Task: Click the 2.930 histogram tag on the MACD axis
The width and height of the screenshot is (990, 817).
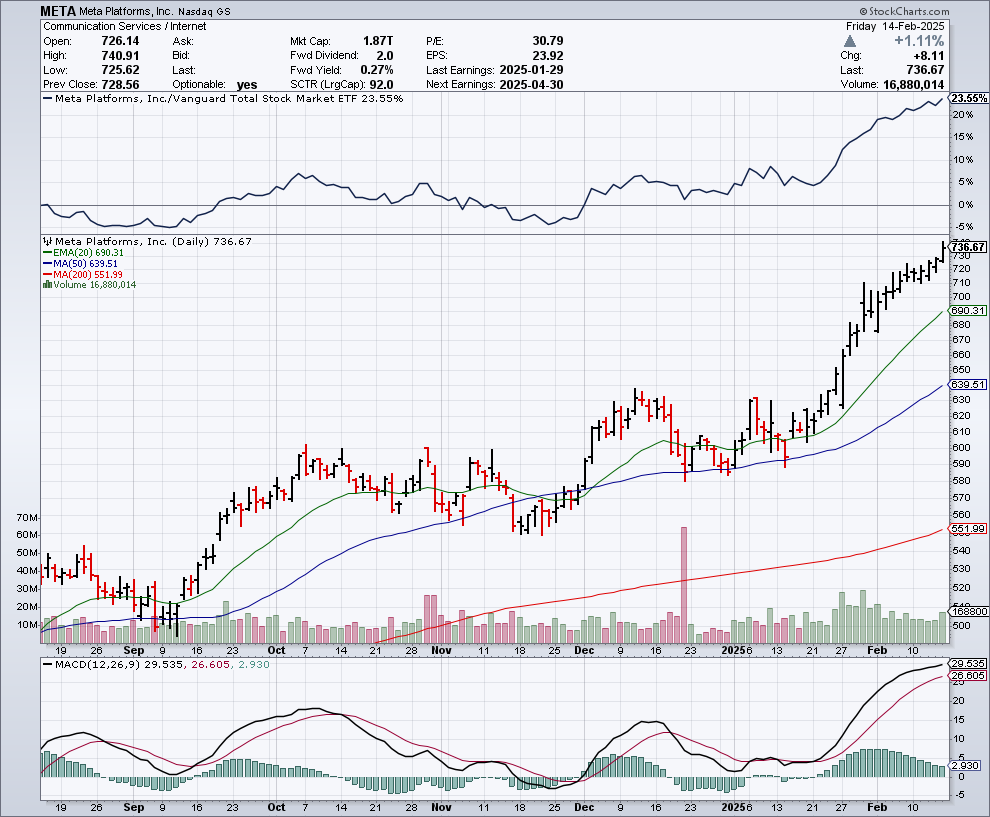Action: coord(965,765)
